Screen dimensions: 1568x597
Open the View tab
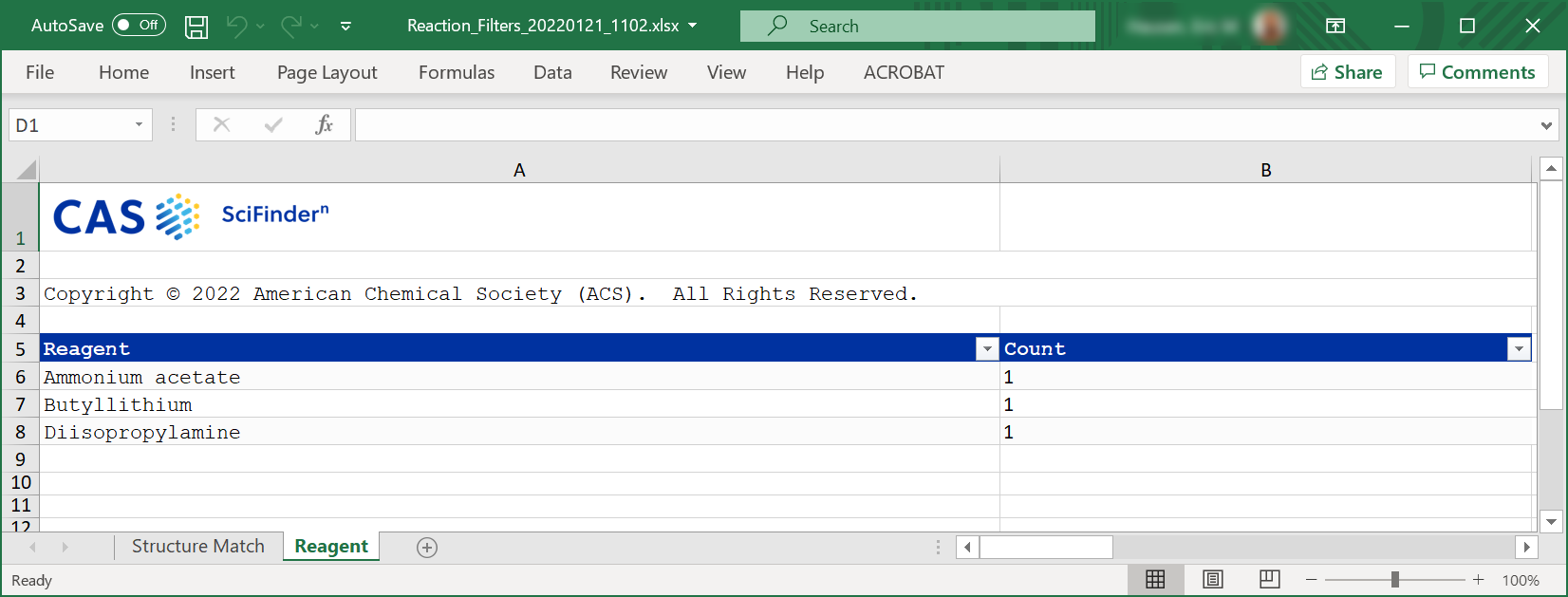(726, 72)
